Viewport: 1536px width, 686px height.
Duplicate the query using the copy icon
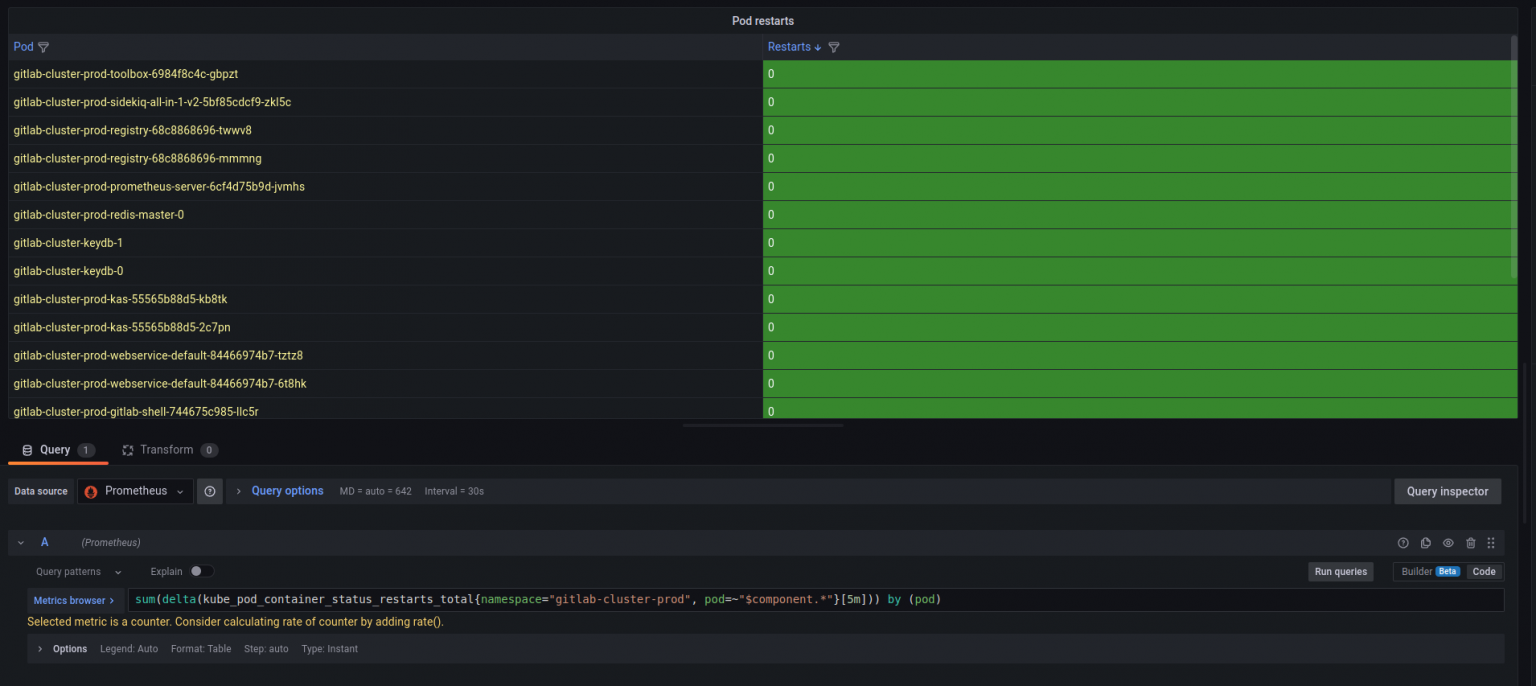point(1425,542)
